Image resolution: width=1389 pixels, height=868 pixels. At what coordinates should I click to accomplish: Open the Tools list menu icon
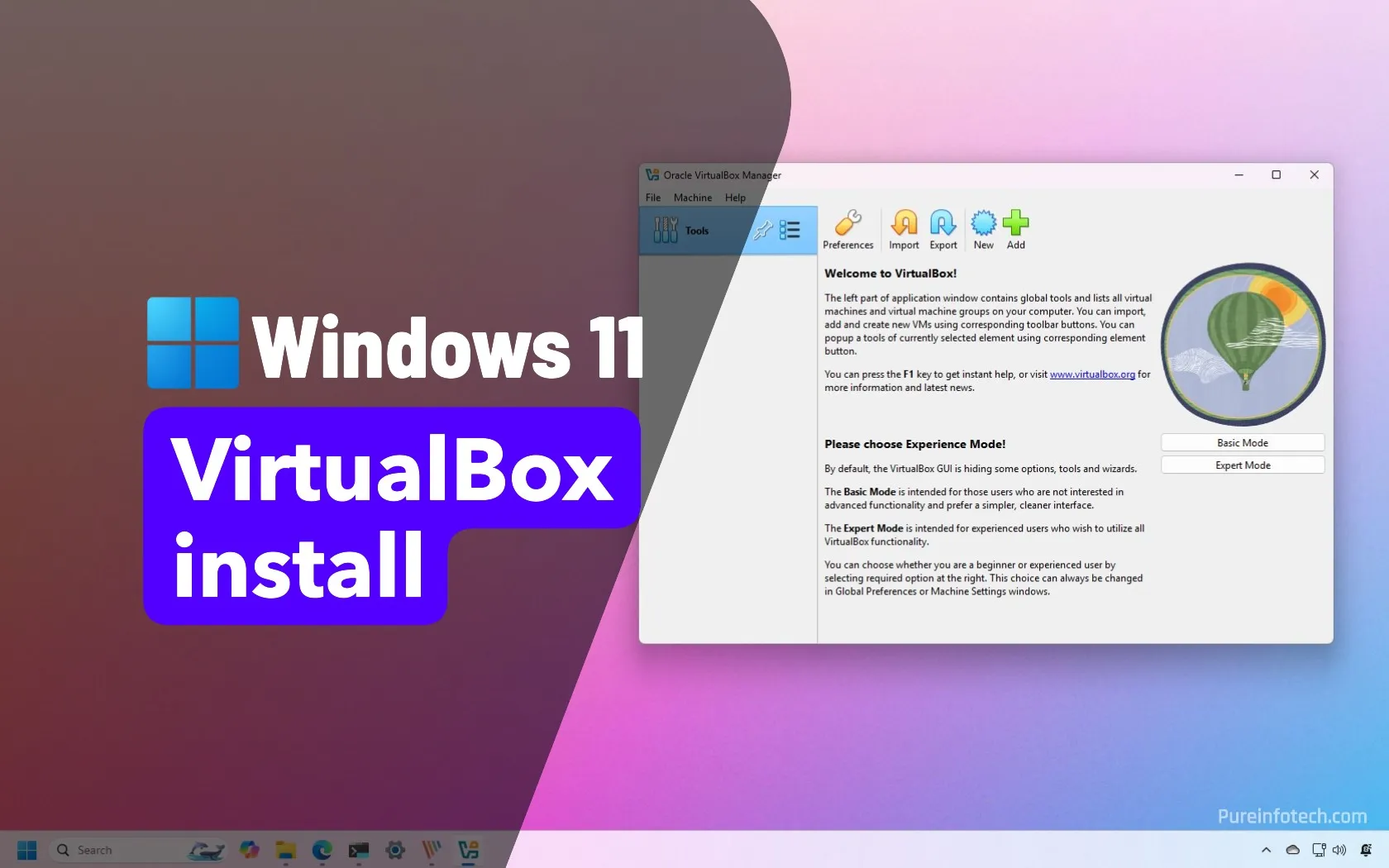790,230
